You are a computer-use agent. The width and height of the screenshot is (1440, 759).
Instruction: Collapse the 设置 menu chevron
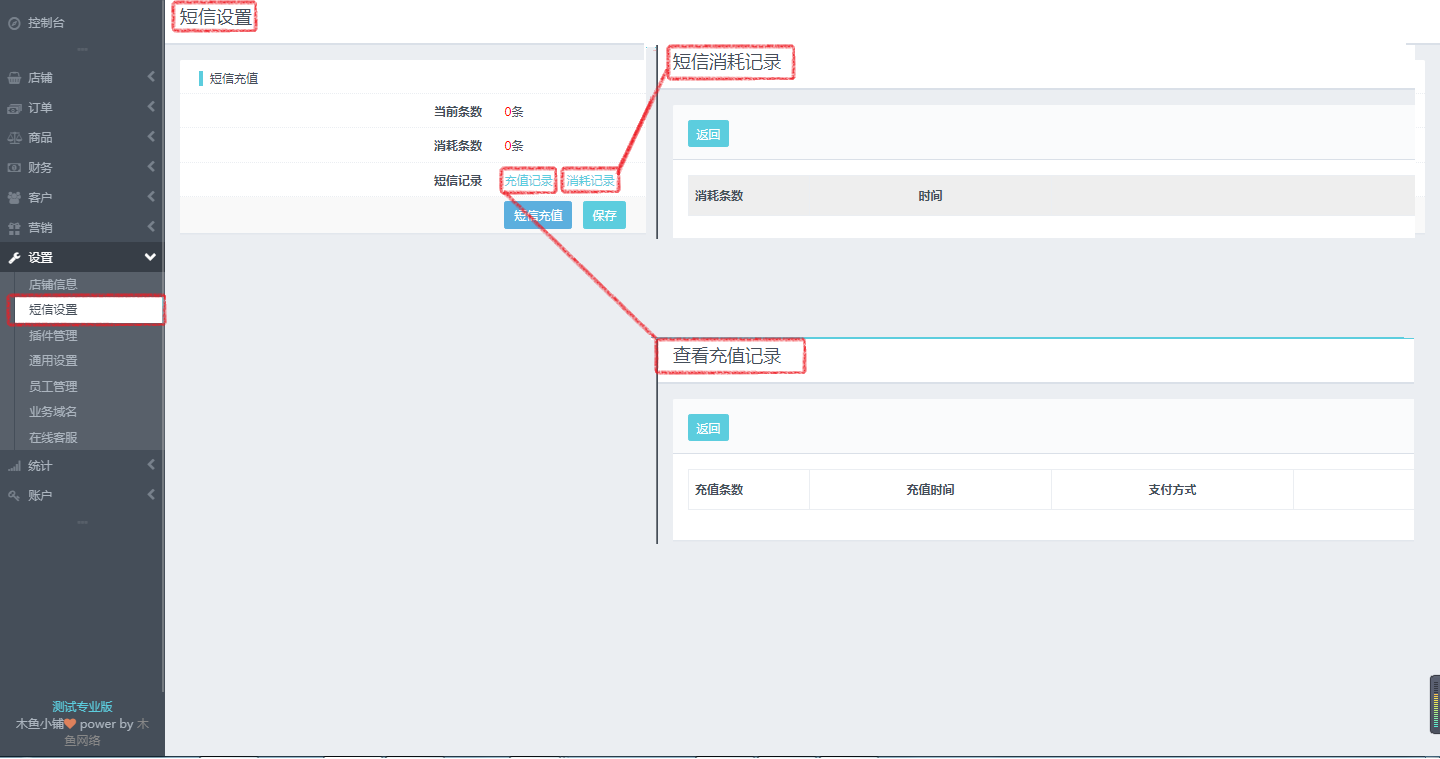pos(150,257)
